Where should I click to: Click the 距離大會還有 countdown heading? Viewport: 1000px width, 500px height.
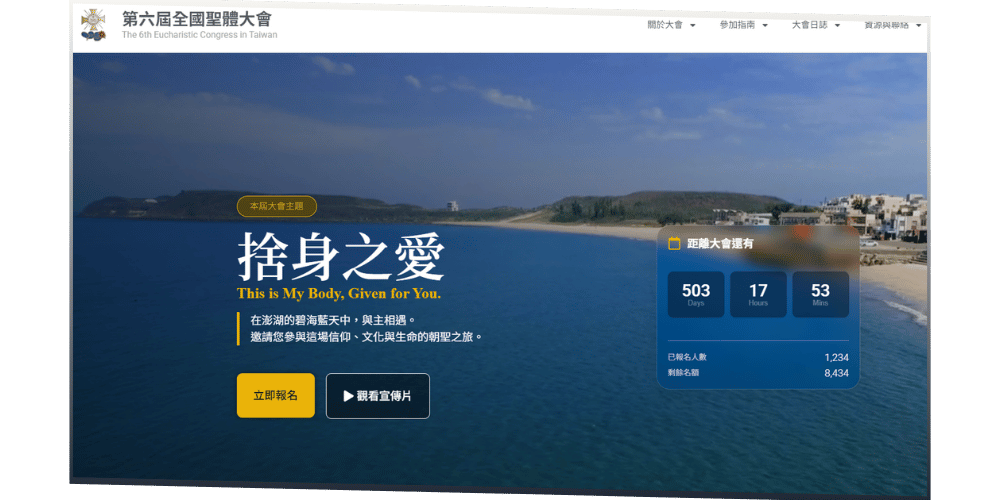pyautogui.click(x=720, y=243)
